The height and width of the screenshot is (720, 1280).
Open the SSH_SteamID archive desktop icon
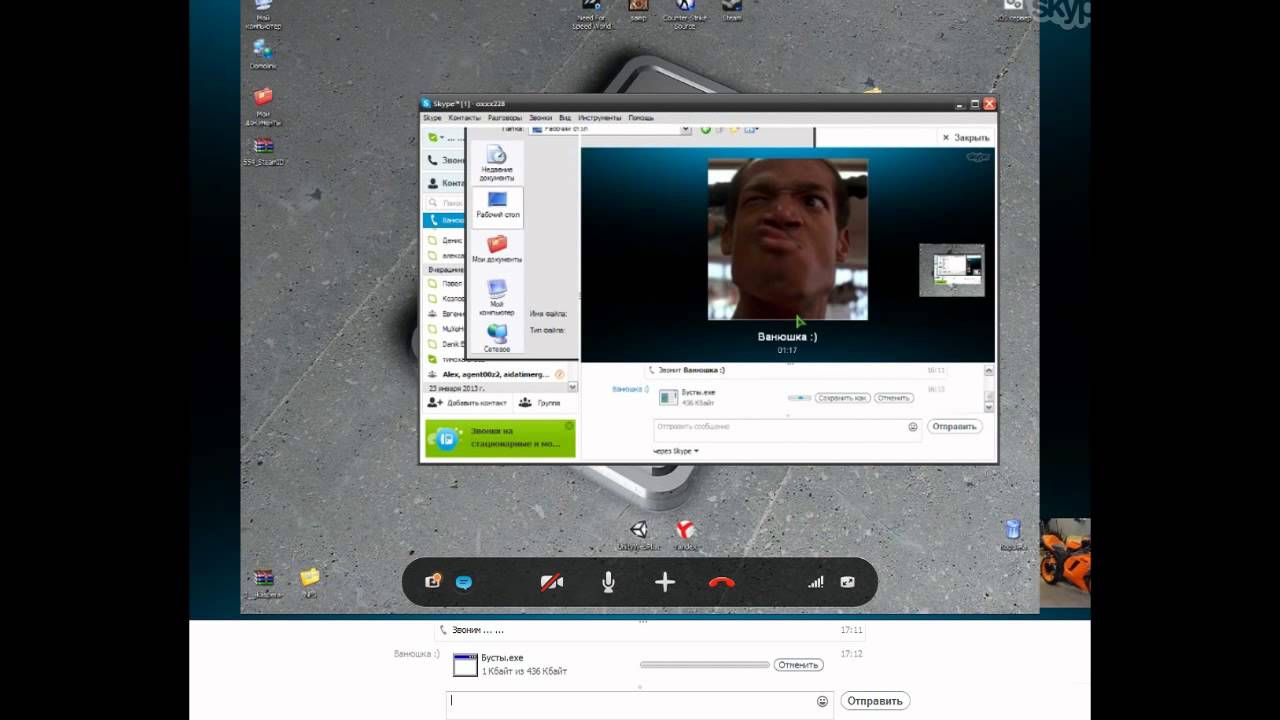pos(264,152)
